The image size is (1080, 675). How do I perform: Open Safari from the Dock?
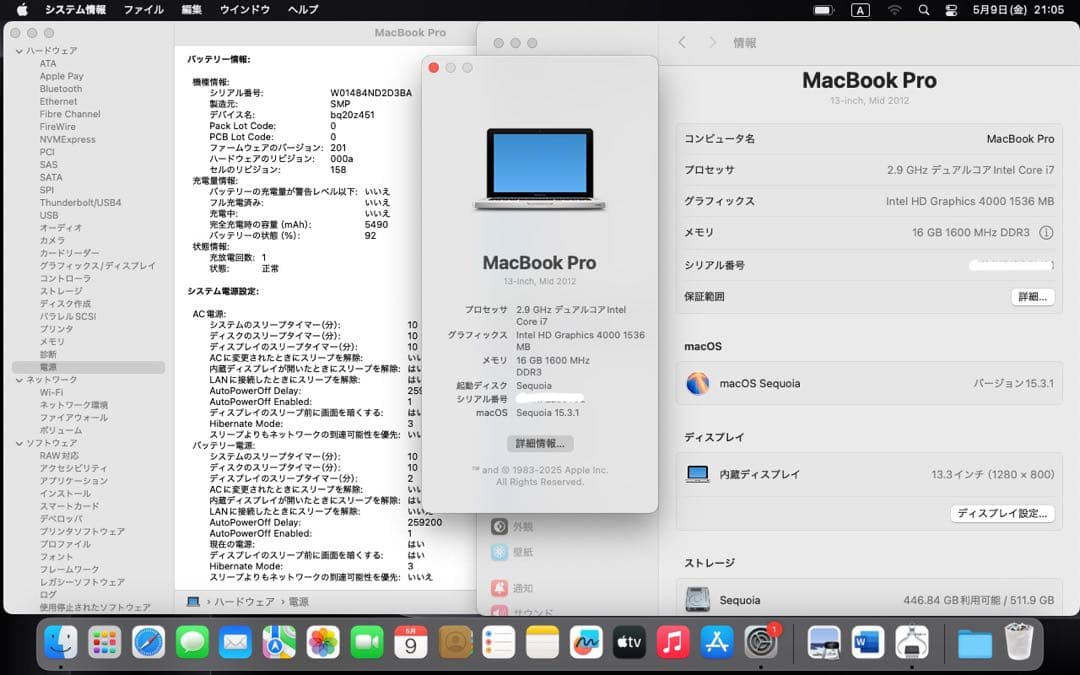click(148, 645)
